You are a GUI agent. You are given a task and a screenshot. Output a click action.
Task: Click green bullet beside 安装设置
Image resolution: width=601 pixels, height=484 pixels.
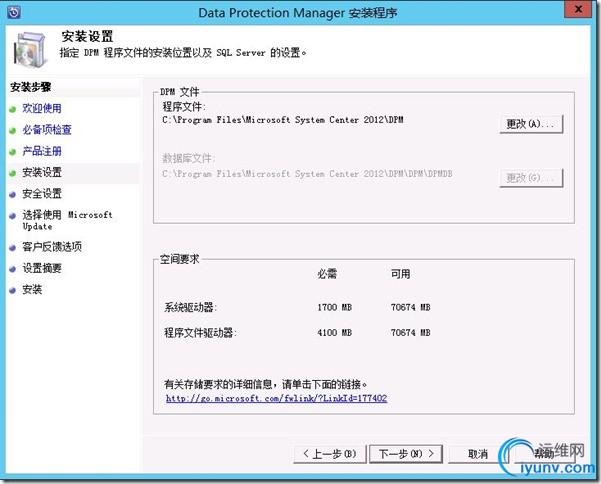coord(12,173)
